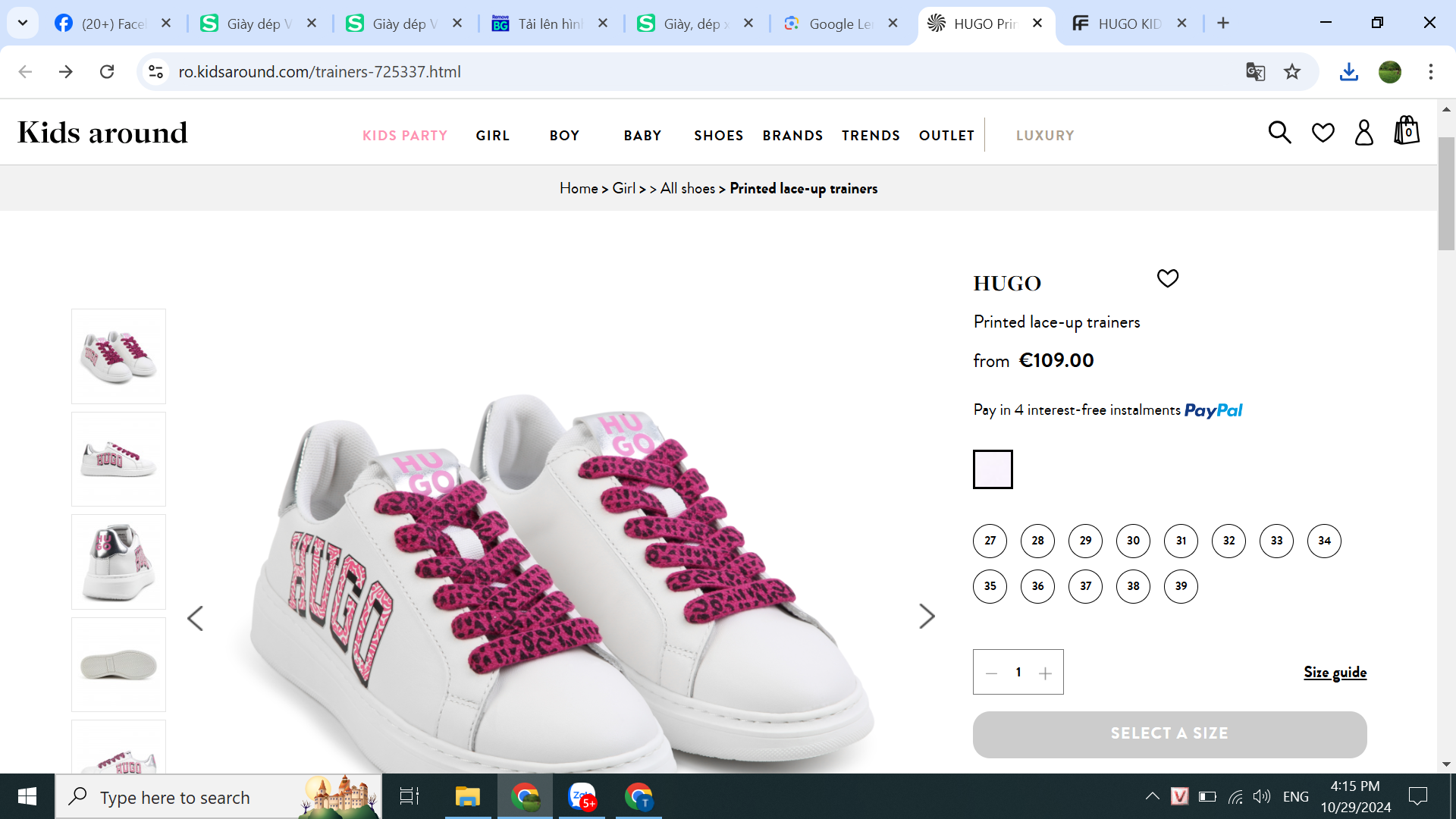Select shoe size 33
Screen dimensions: 1456x819
coord(1276,541)
